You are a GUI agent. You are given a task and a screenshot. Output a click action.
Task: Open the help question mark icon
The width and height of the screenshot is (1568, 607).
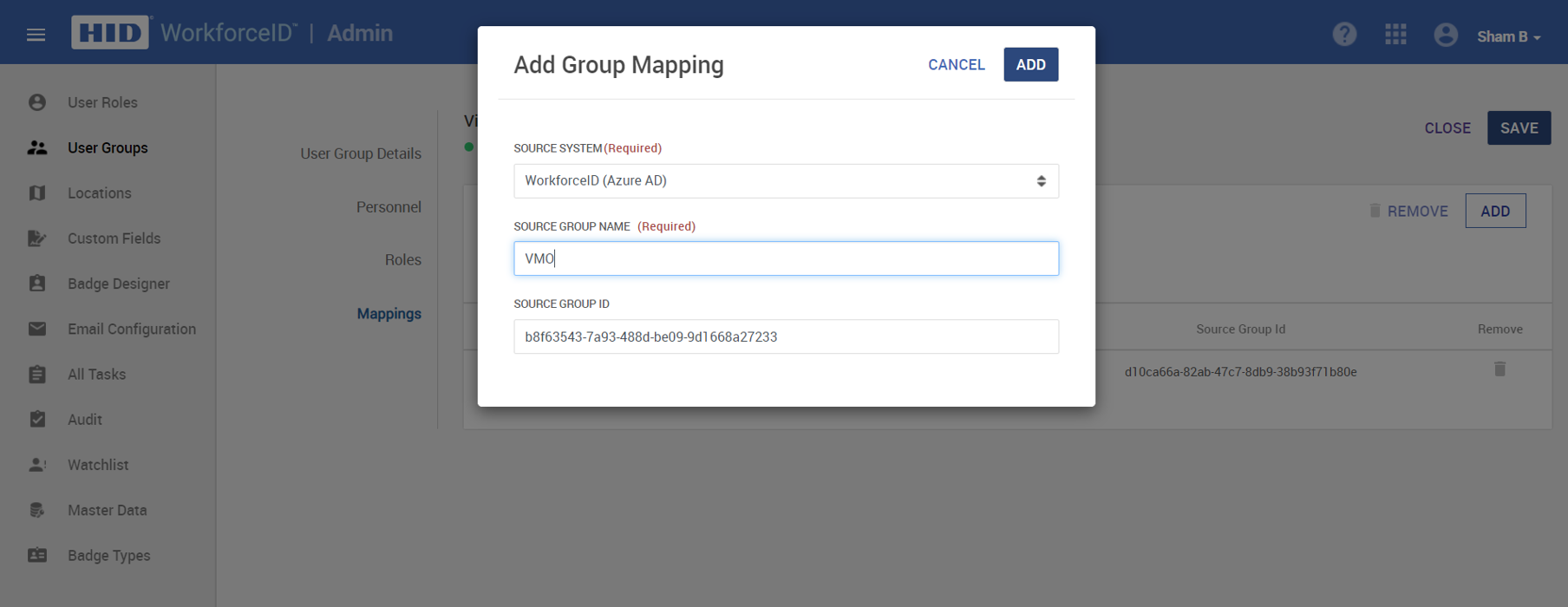pos(1344,35)
